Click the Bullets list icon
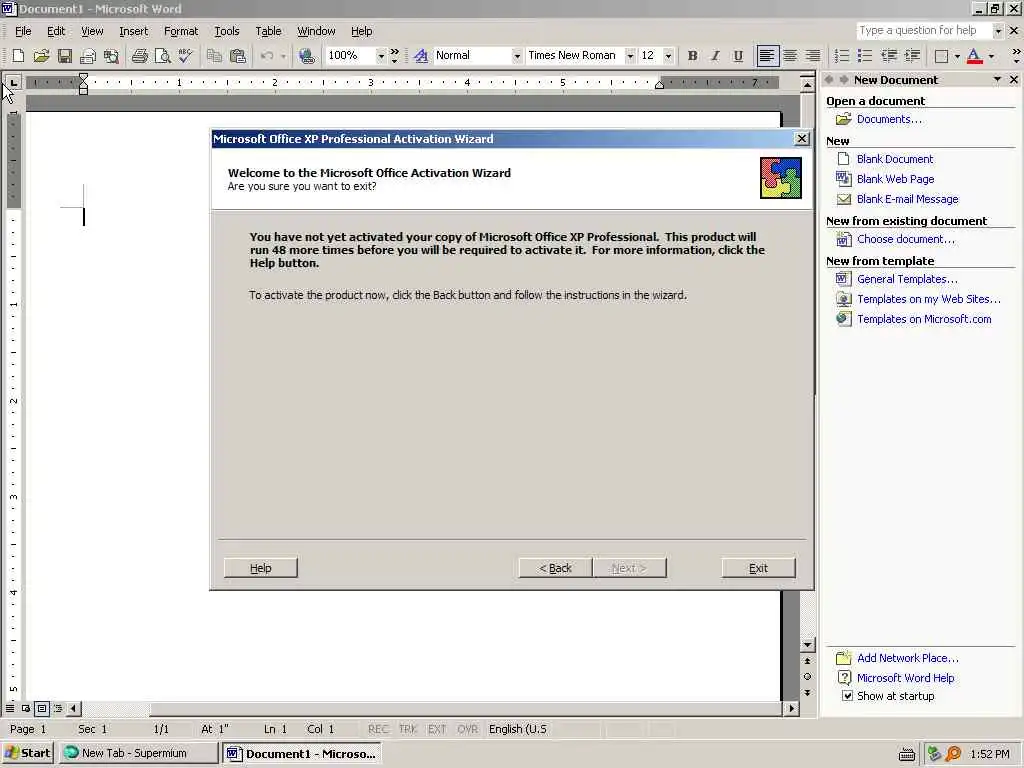 pyautogui.click(x=865, y=56)
